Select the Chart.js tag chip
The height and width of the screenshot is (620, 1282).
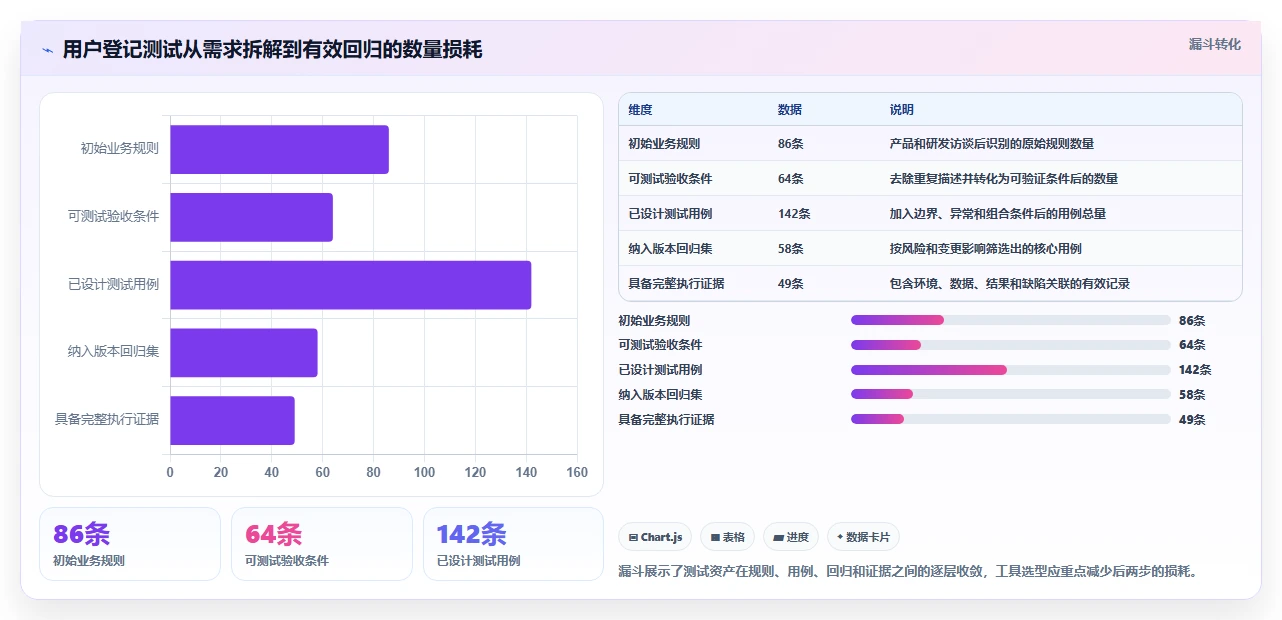(x=655, y=537)
